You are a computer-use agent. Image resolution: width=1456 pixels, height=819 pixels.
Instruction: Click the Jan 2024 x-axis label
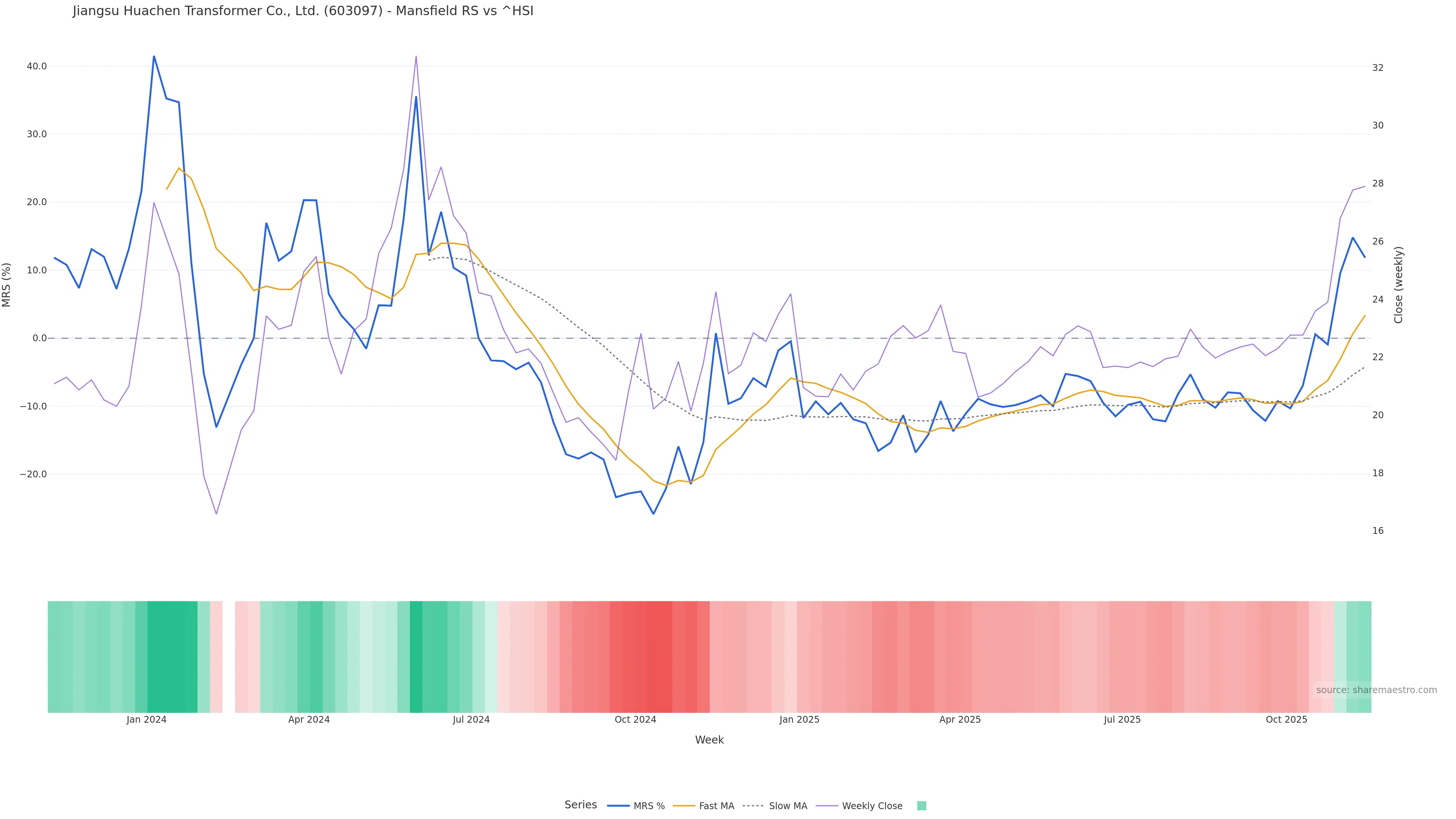coord(146,720)
